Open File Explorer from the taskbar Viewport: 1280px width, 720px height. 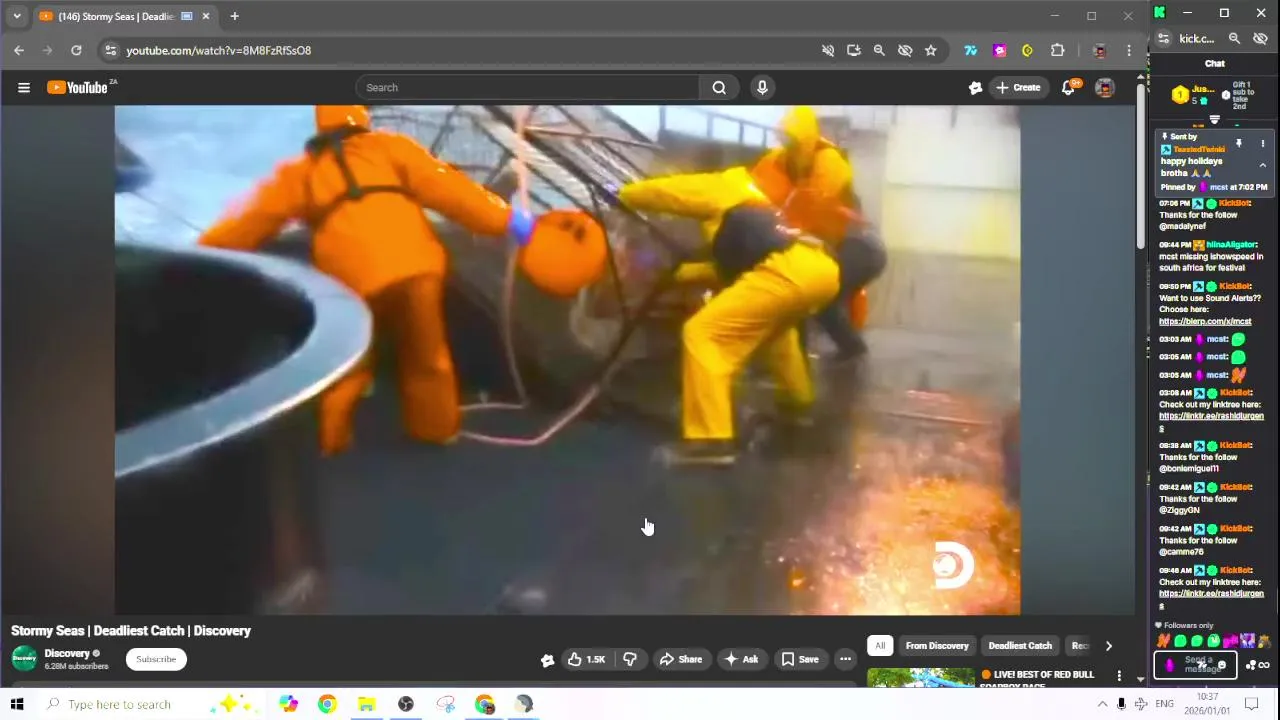(366, 704)
